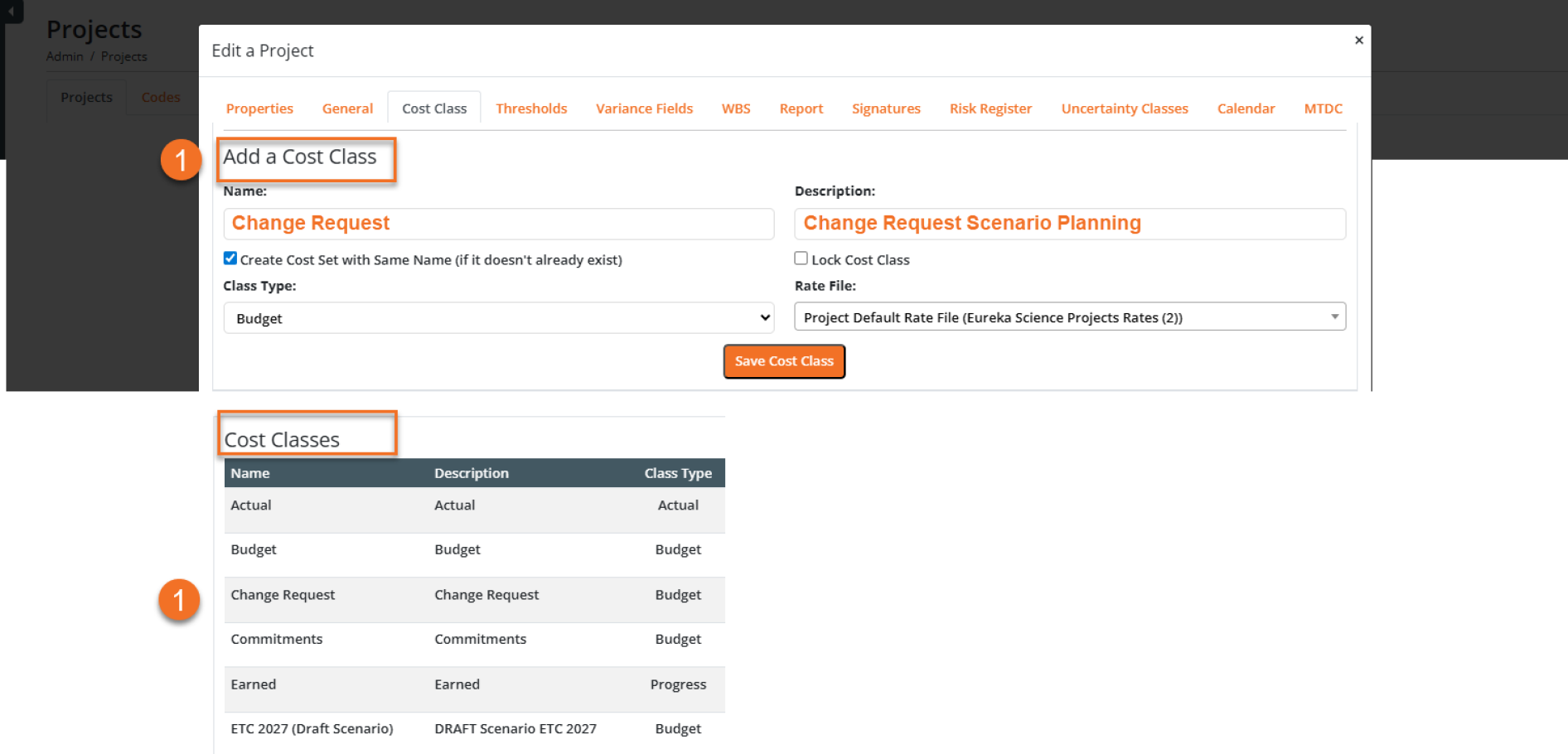
Task: Click the Description input field
Action: coord(1070,224)
